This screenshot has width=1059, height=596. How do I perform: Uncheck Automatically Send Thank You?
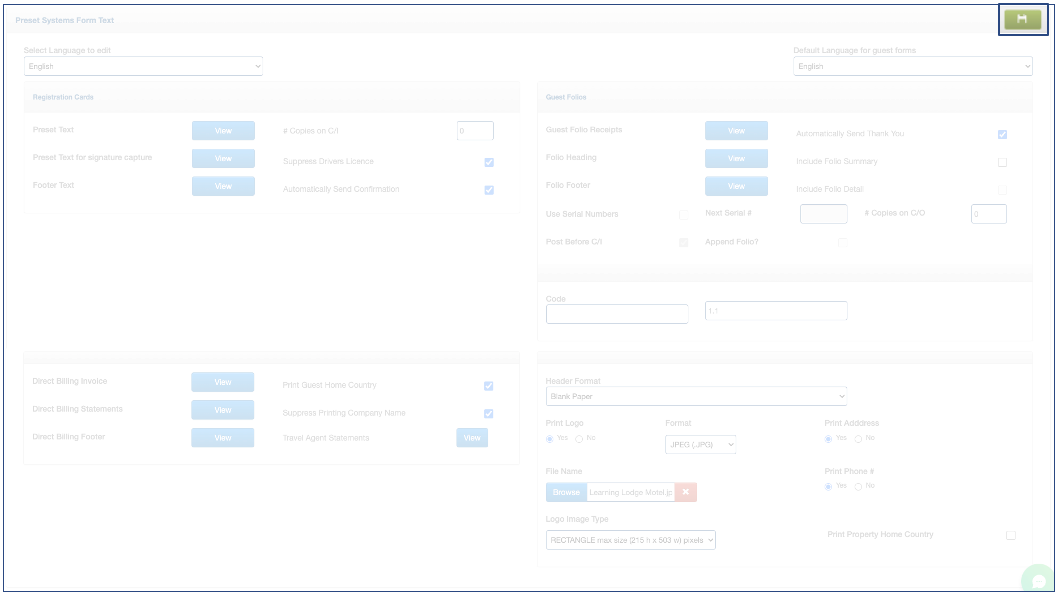pos(1002,134)
